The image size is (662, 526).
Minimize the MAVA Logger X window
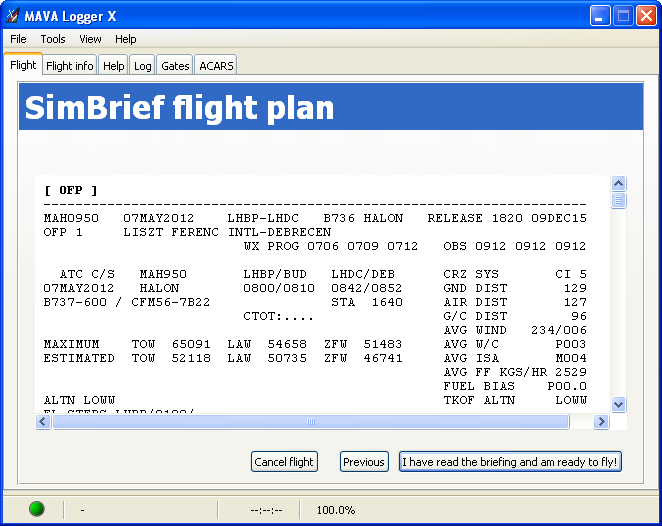coord(600,16)
